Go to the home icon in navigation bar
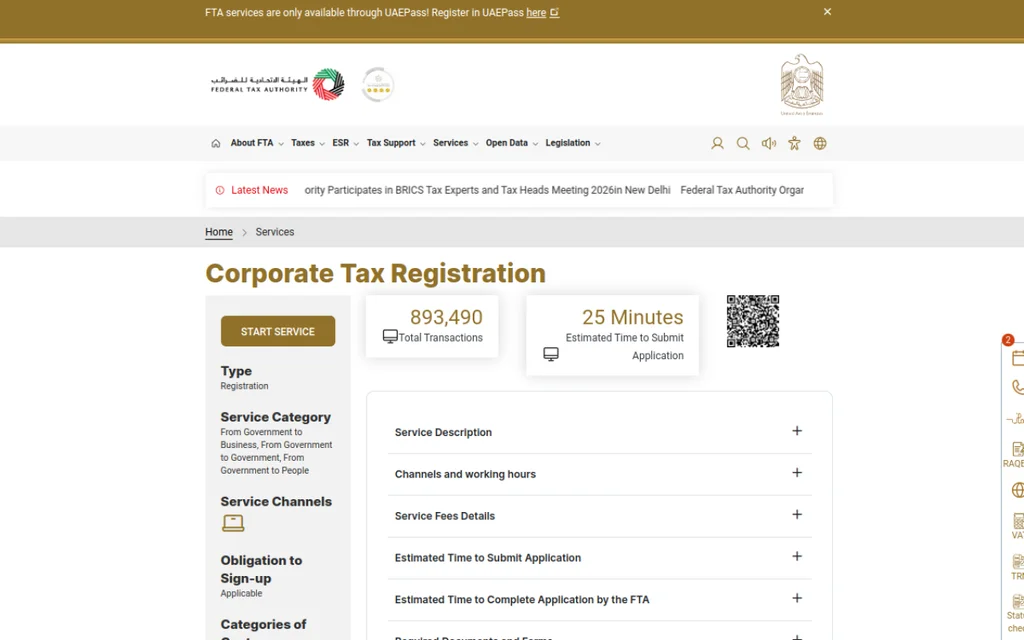Screen dimensions: 1024x640 point(216,143)
